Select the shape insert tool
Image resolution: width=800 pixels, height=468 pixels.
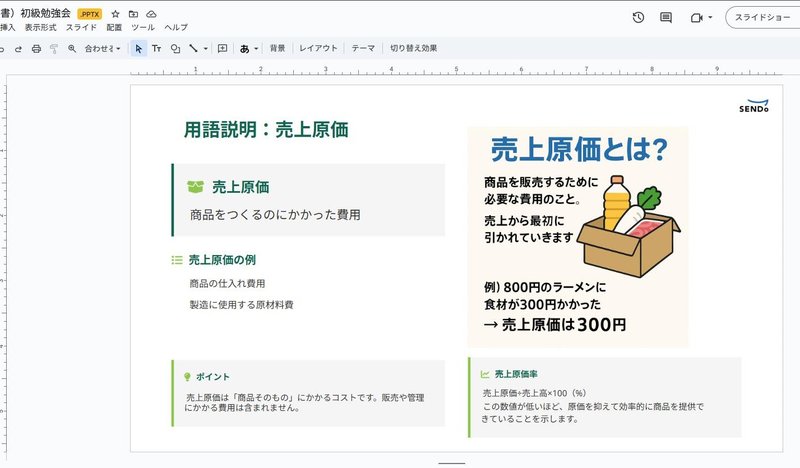coord(175,48)
